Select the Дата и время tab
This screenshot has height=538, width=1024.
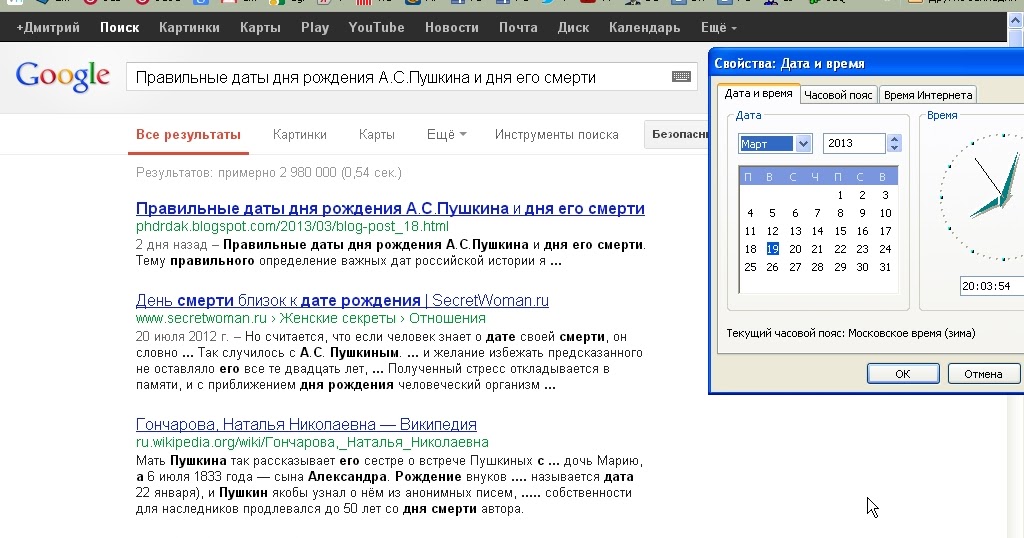[758, 93]
